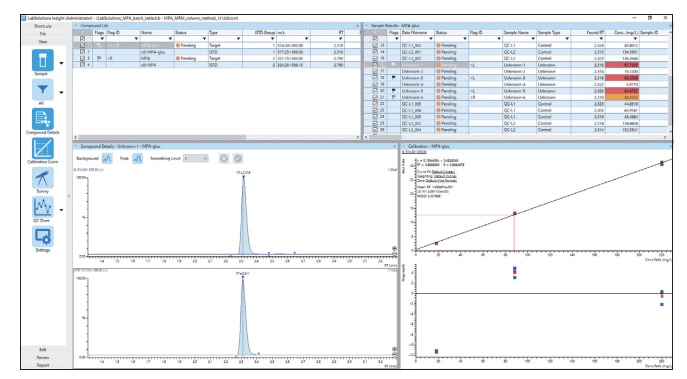Screen dimensions: 687x379
Task: Open Sample Type filter in Sample Results
Action: [x=567, y=39]
